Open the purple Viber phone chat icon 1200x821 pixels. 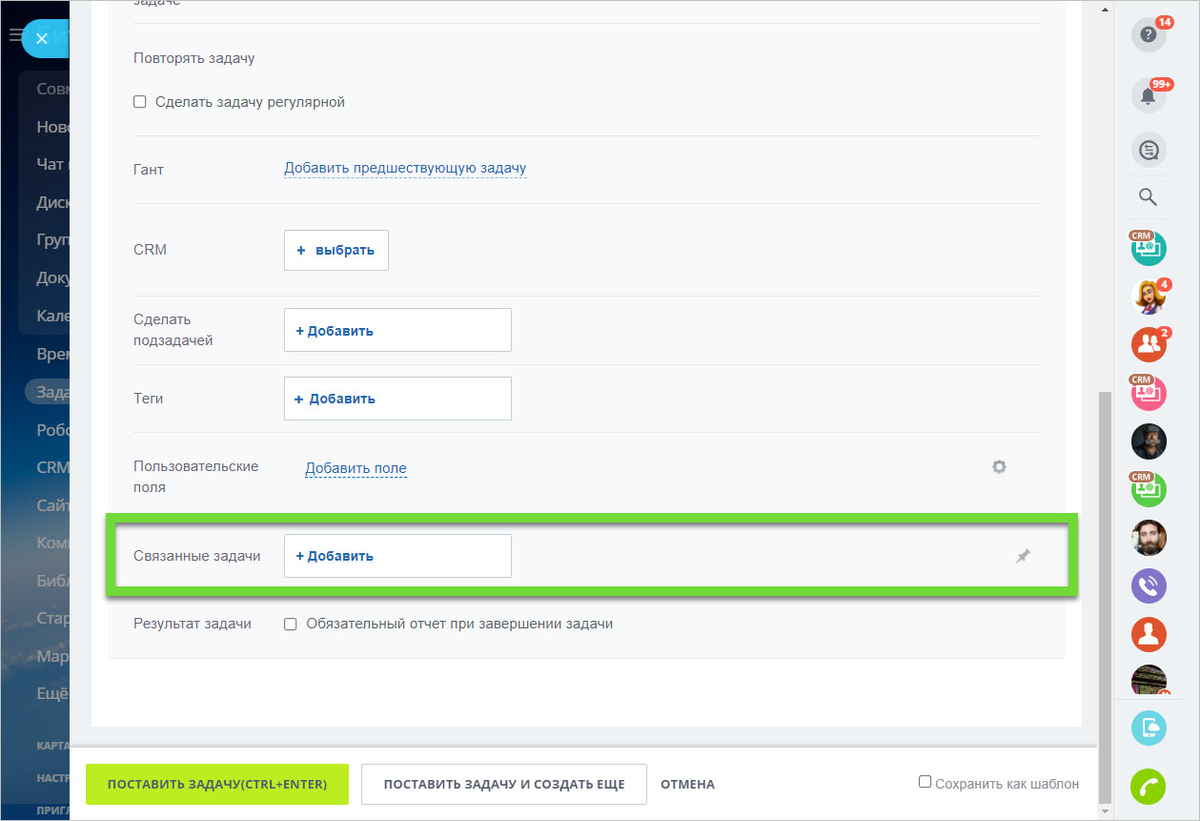pyautogui.click(x=1149, y=586)
